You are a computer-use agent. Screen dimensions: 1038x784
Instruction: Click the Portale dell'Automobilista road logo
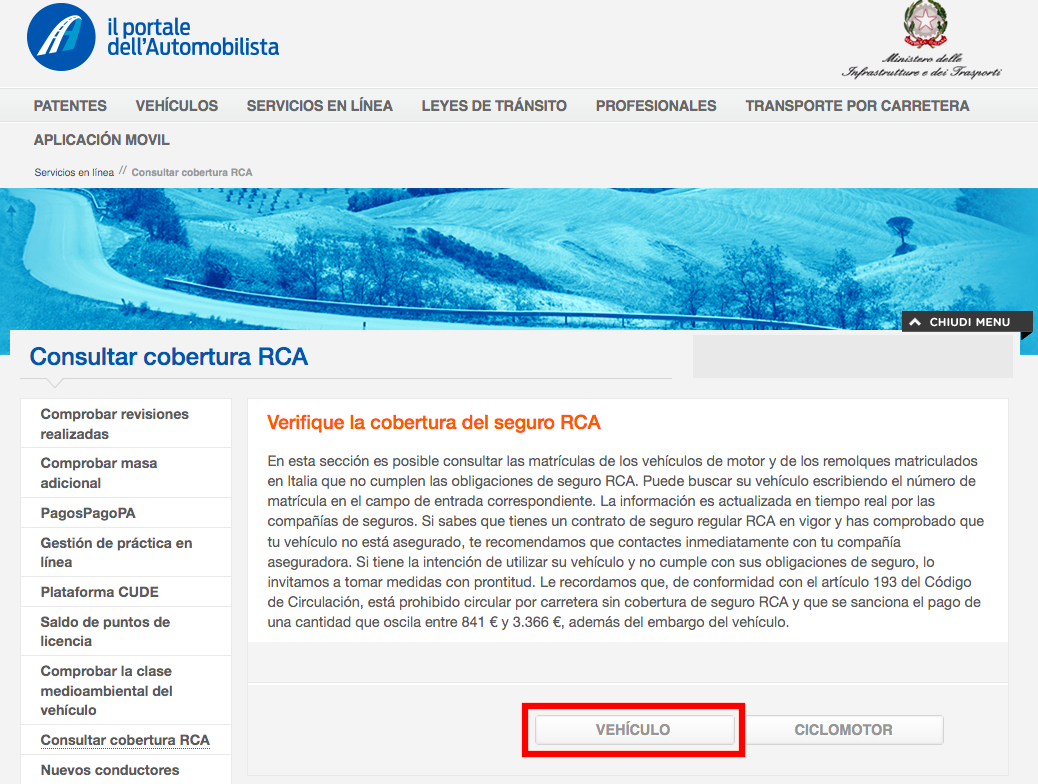(61, 37)
